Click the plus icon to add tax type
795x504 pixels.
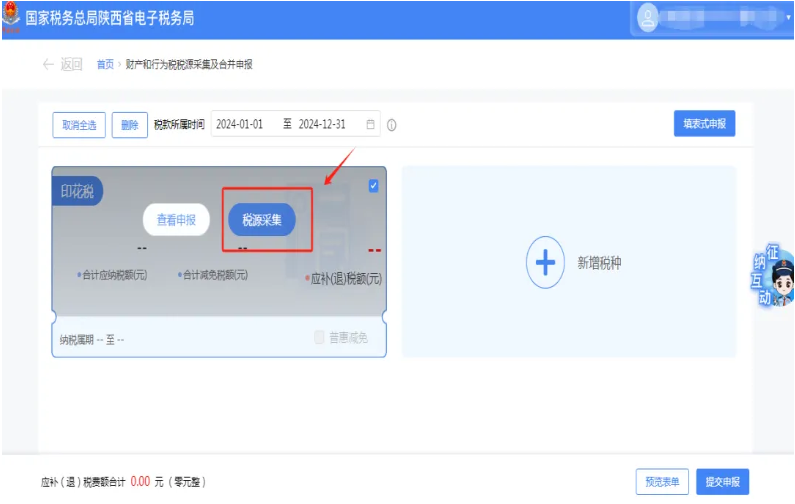[x=545, y=263]
